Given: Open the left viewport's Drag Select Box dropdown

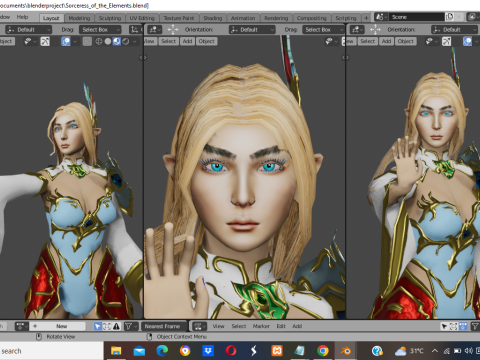Looking at the screenshot, I should [100, 30].
